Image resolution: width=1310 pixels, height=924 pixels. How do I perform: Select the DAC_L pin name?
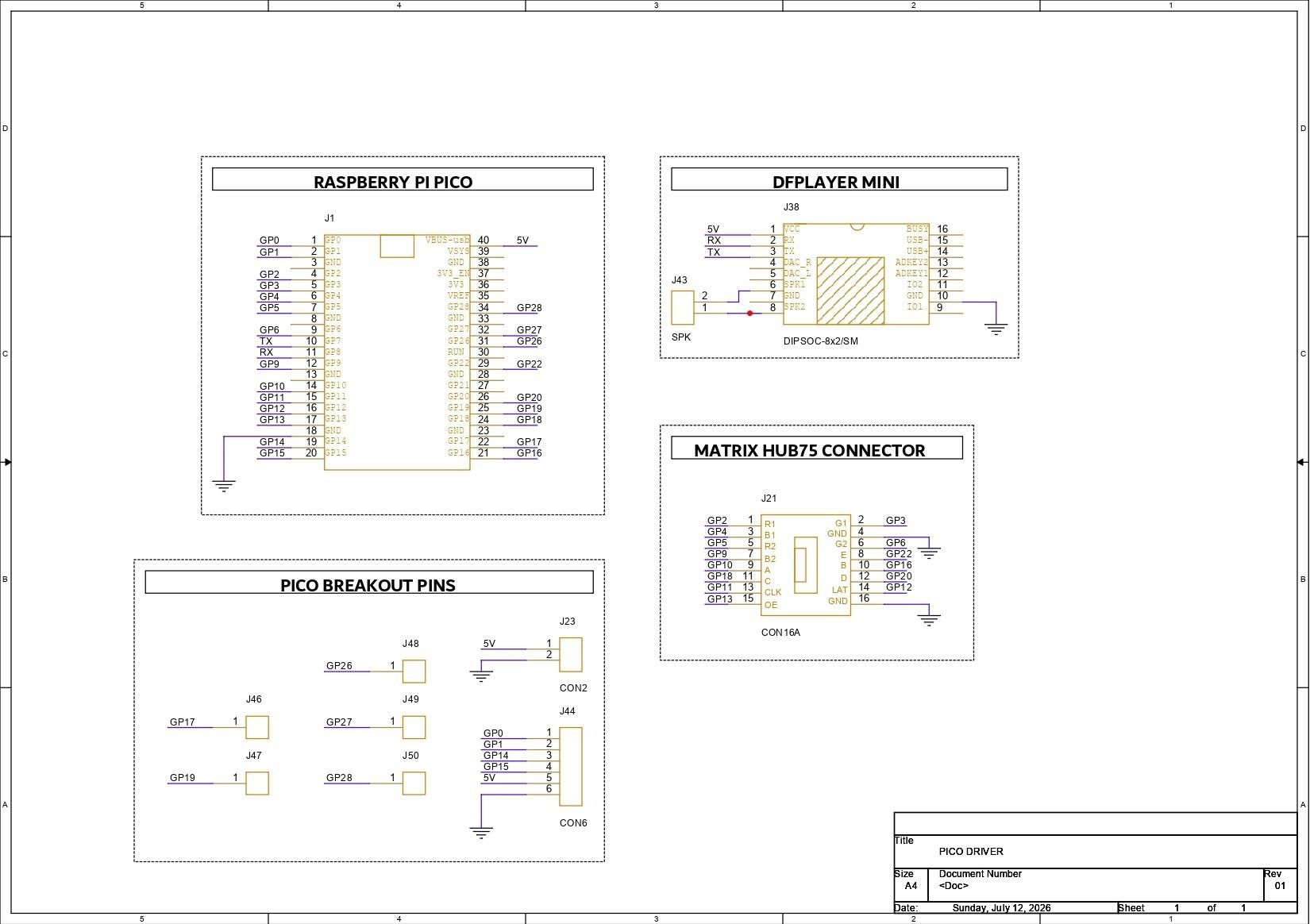tap(797, 273)
